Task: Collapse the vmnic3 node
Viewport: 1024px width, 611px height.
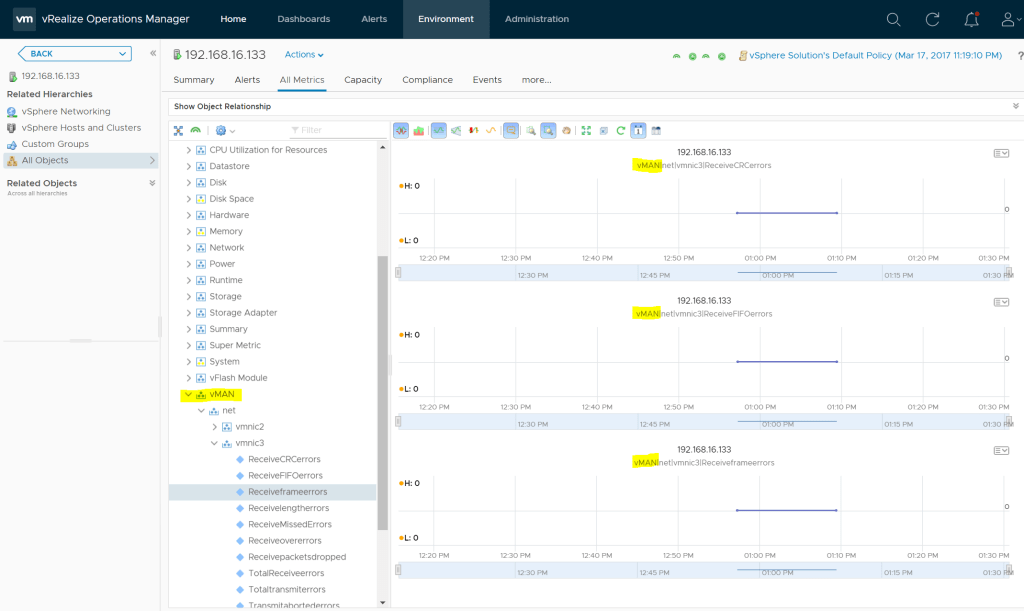Action: pyautogui.click(x=214, y=443)
